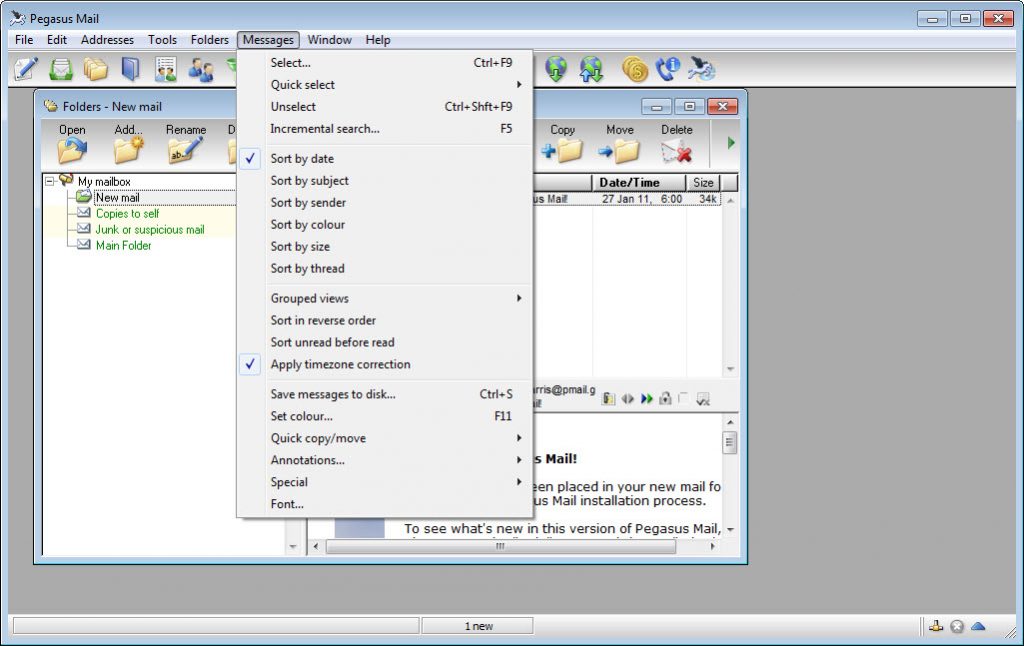Open the blue address book icon

pos(131,69)
